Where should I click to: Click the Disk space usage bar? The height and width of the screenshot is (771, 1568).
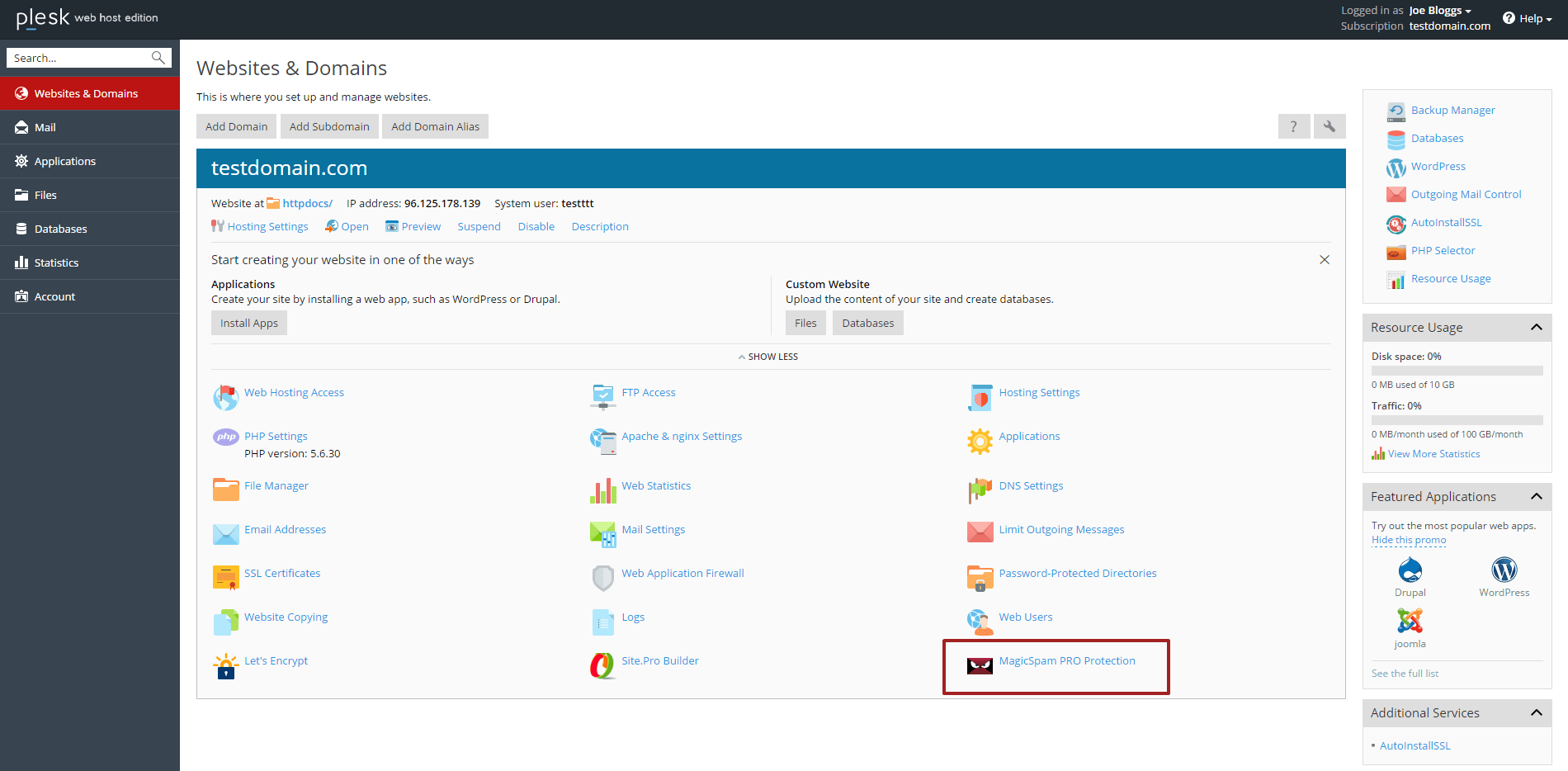click(1457, 371)
